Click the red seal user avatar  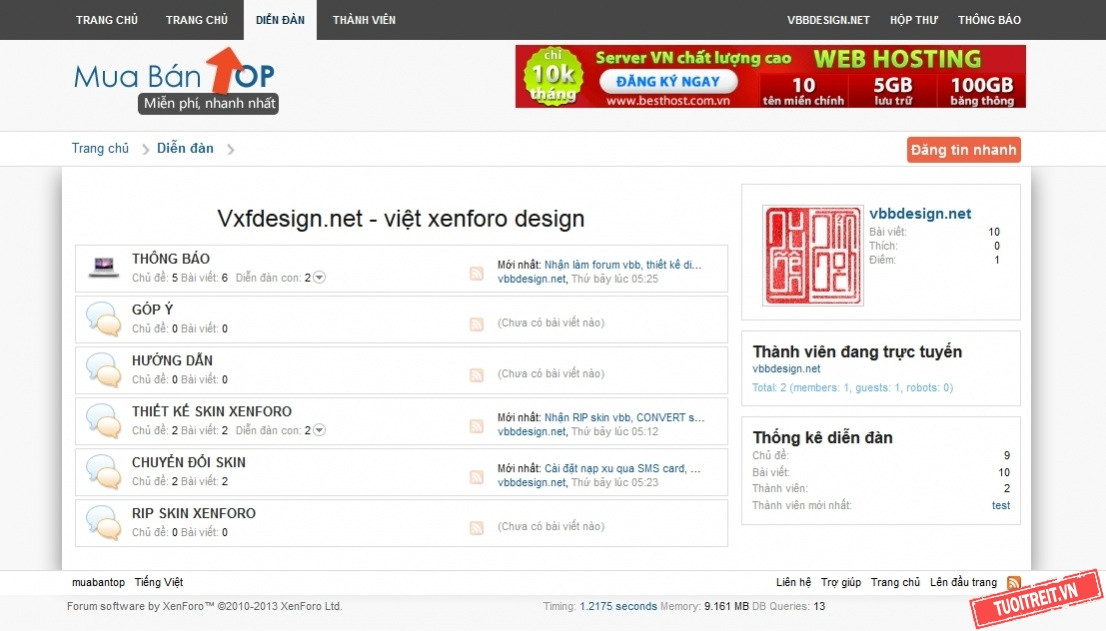point(812,256)
